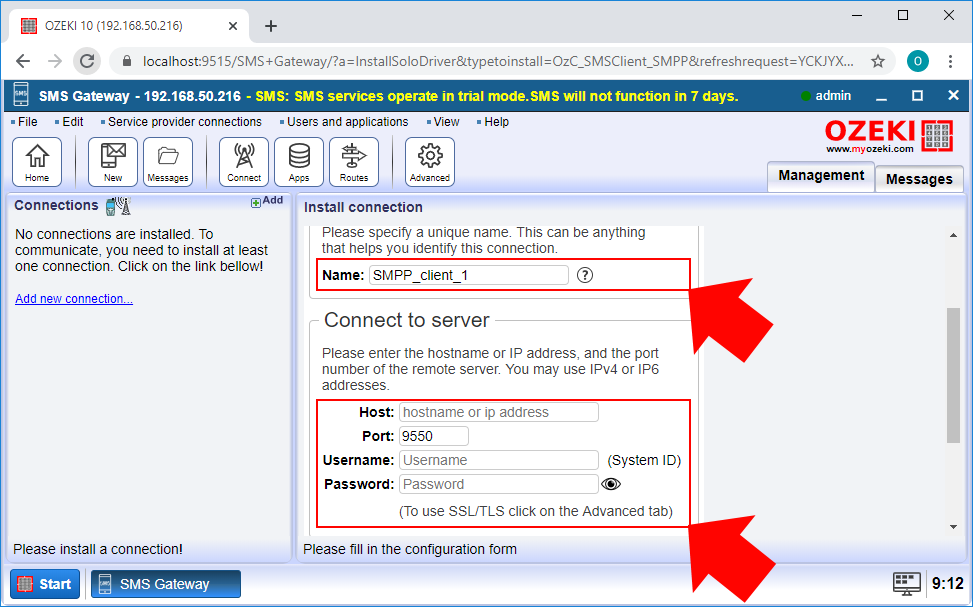Click the 9:12 clock
This screenshot has width=973, height=607.
[x=948, y=583]
